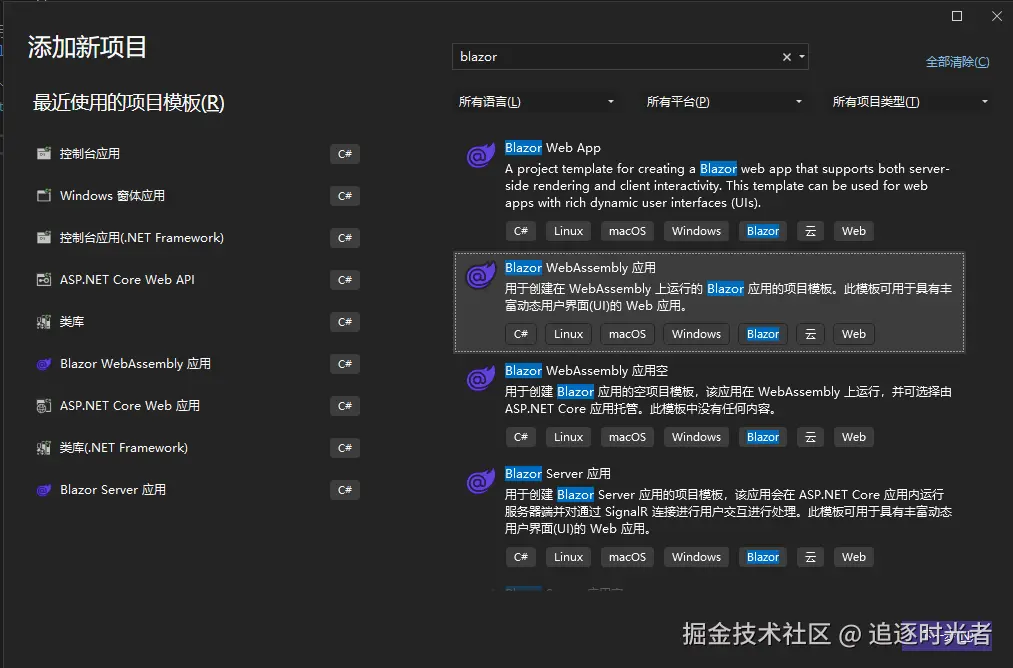This screenshot has width=1013, height=668.
Task: Click the ASP.NET Core Web API icon
Action: point(43,280)
